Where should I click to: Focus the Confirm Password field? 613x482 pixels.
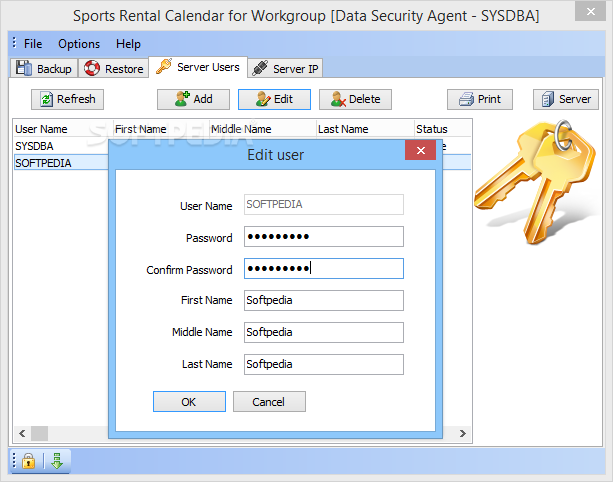(324, 269)
